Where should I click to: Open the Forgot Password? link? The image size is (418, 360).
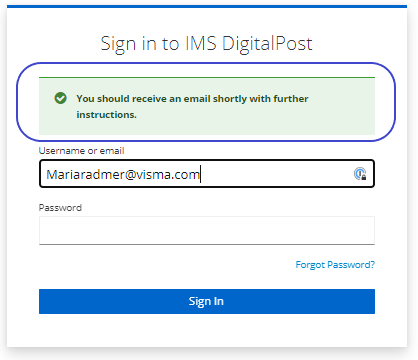(x=335, y=265)
